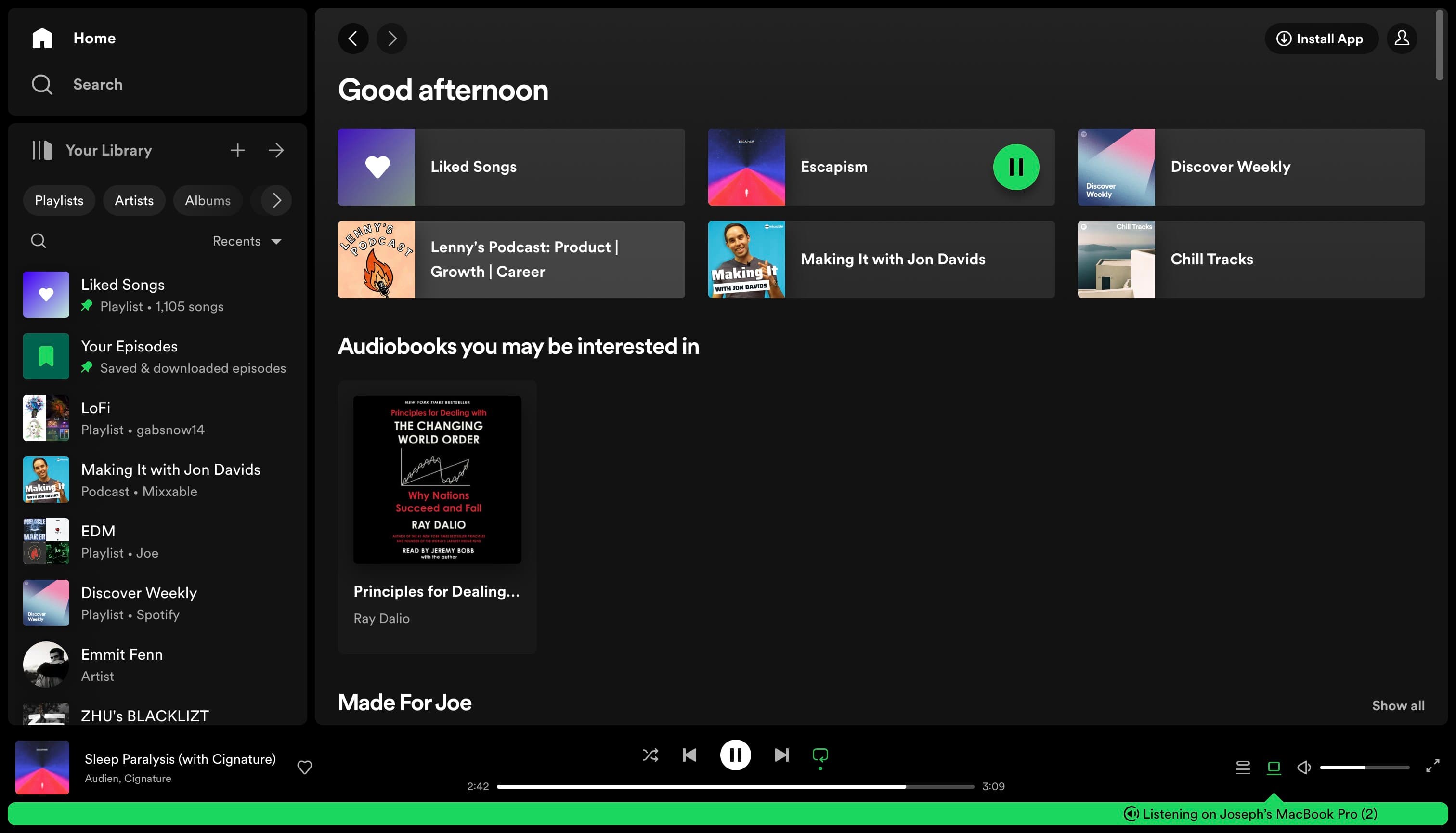Viewport: 1456px width, 833px height.
Task: Open the Liked Songs shortcut card
Action: (x=511, y=167)
